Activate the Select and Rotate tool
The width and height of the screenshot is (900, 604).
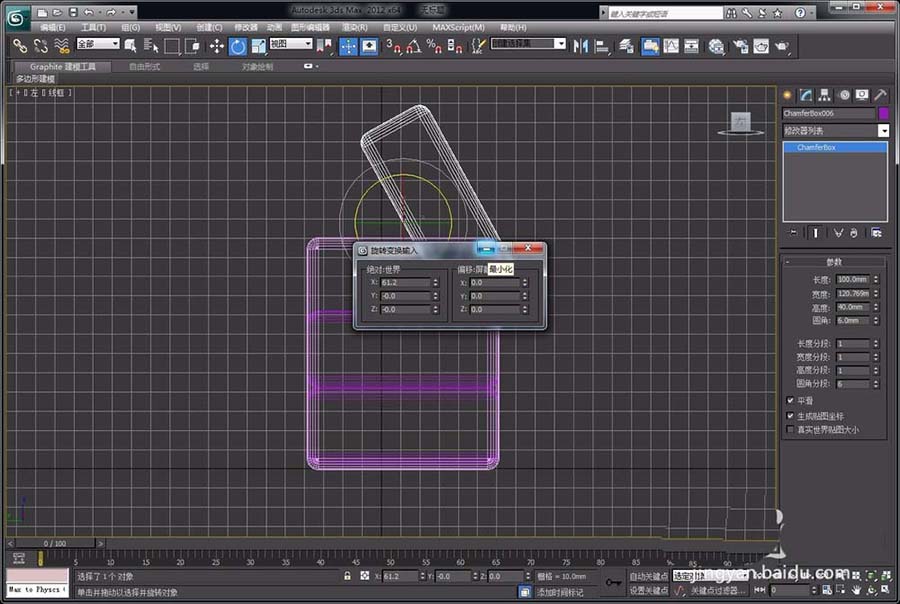point(237,46)
